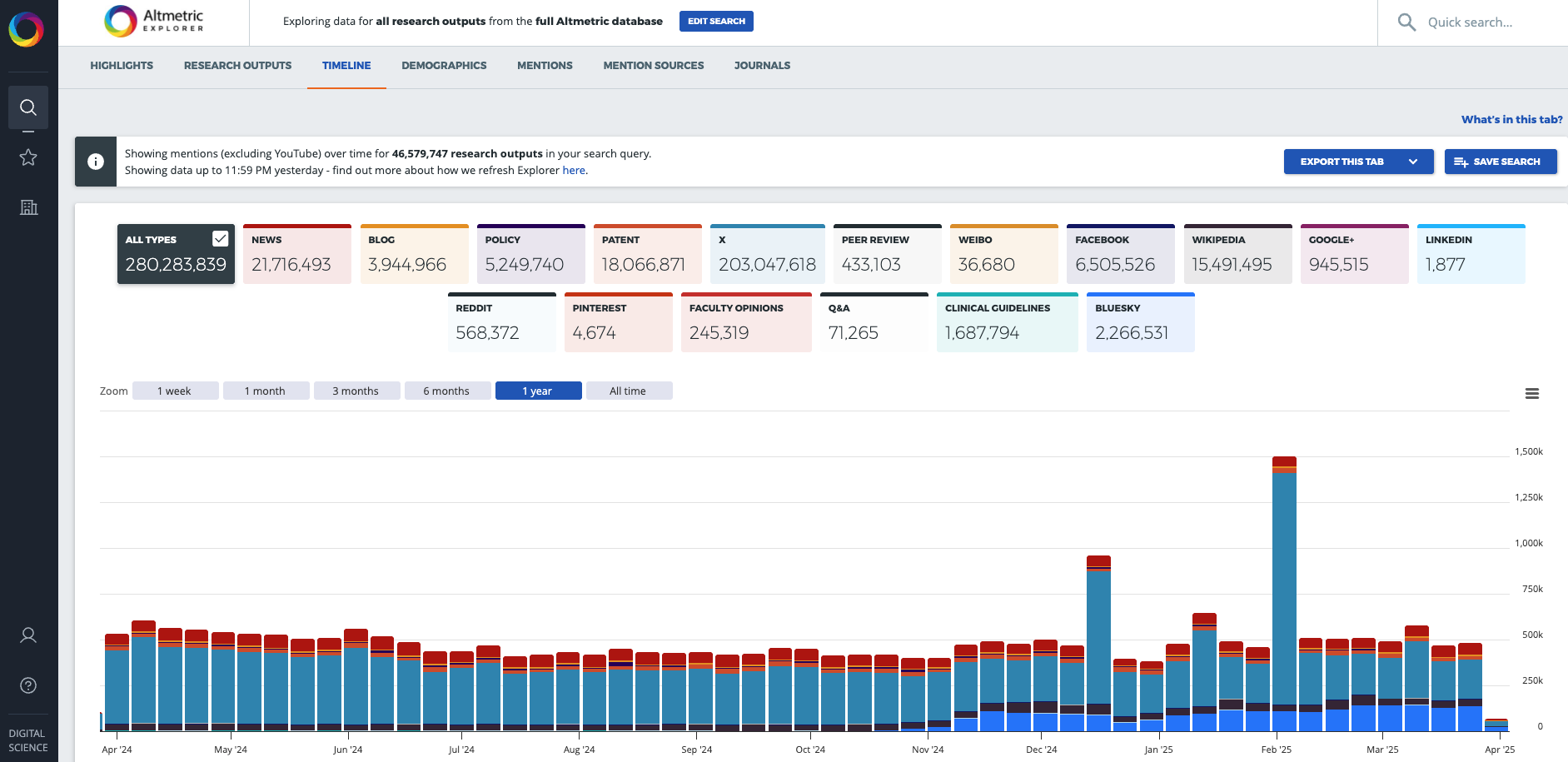Uncheck the ALL TYPES checkbox
This screenshot has width=1568, height=762.
coord(220,238)
